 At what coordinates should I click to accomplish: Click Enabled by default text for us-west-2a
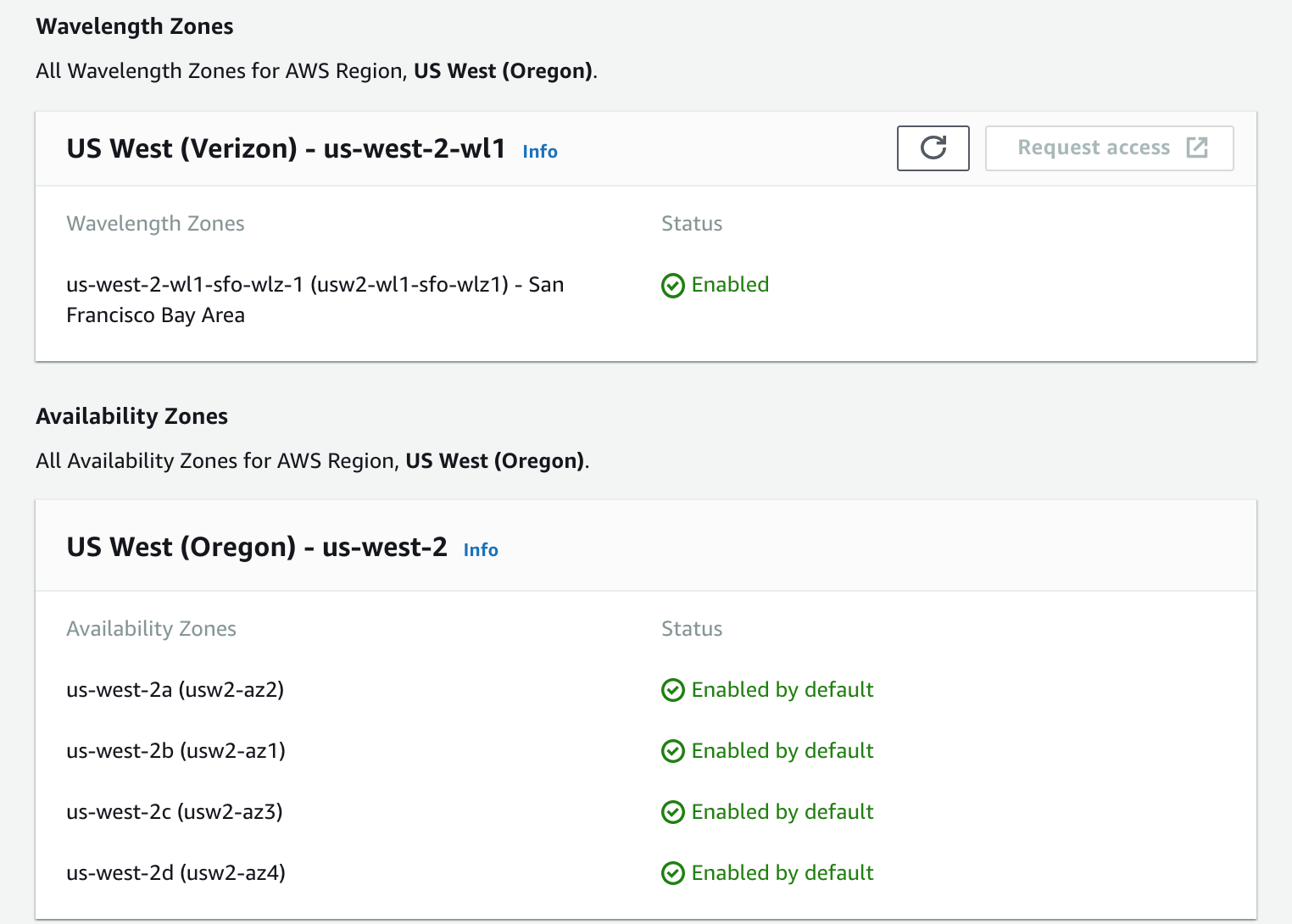[782, 690]
